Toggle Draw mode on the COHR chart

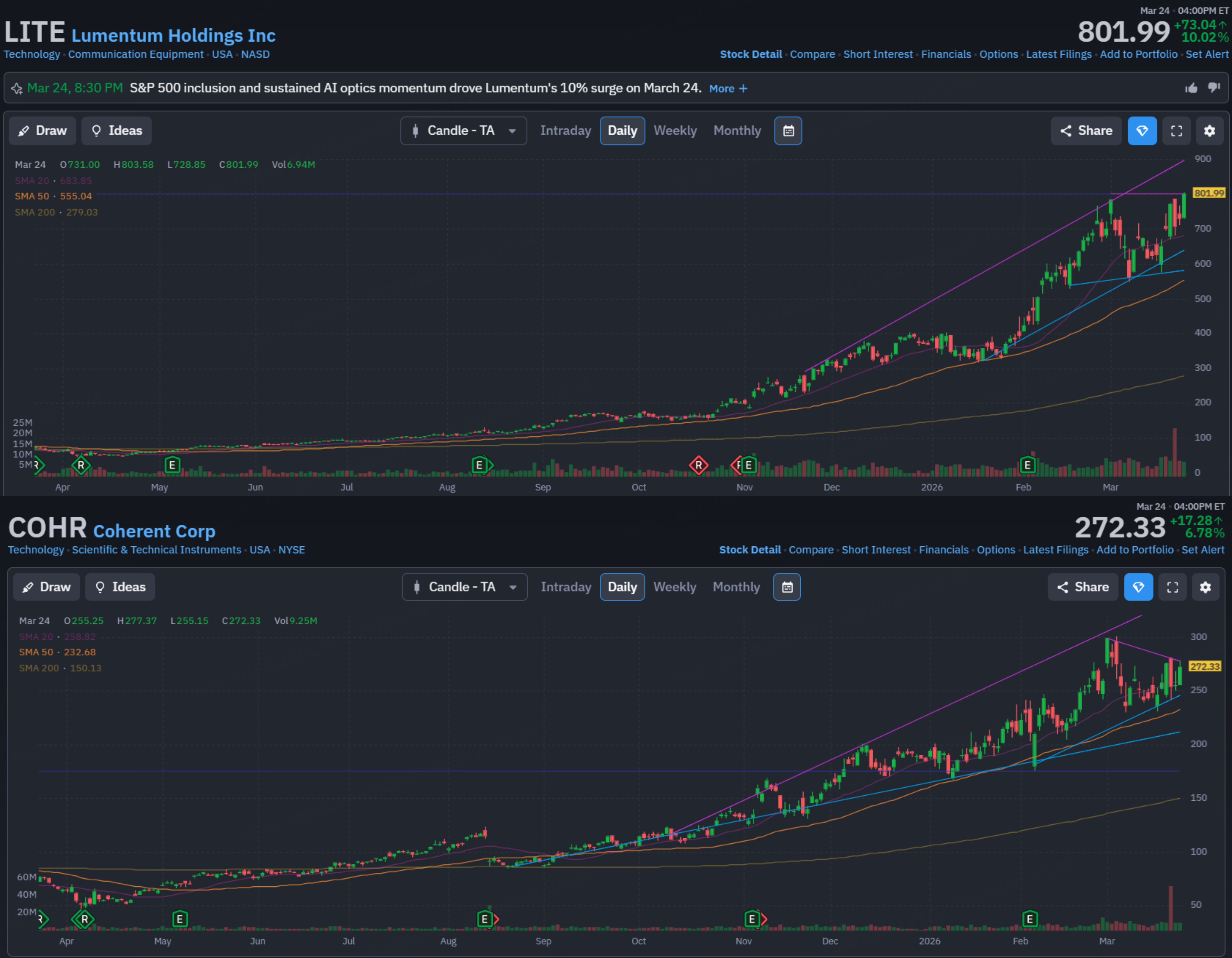click(x=46, y=587)
